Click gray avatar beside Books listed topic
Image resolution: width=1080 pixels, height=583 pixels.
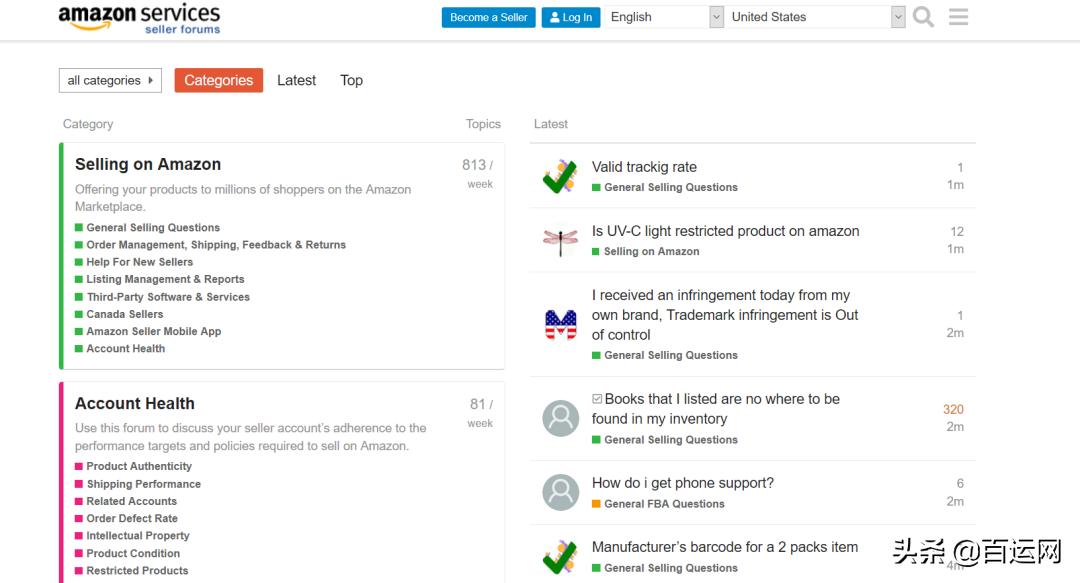[x=560, y=418]
